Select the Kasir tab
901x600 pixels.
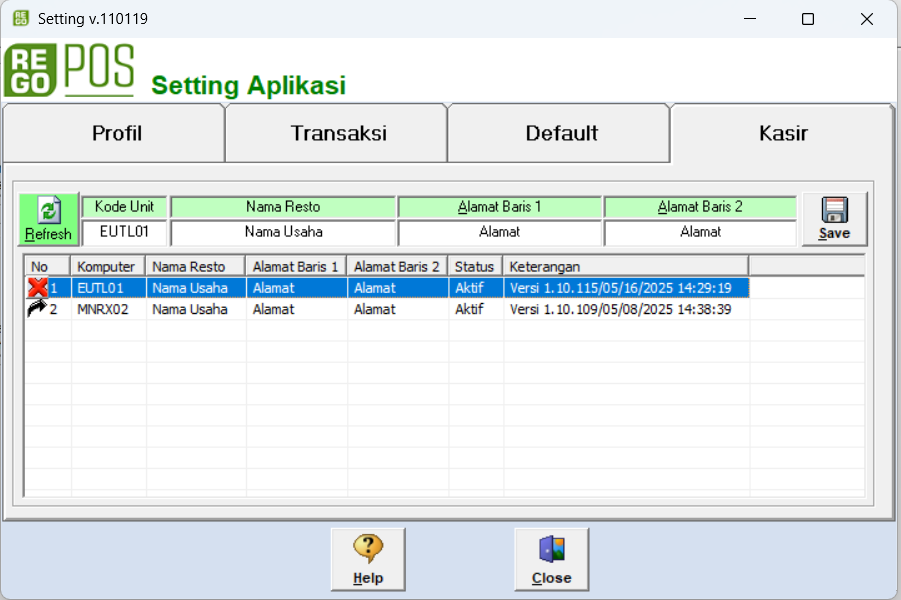point(783,133)
